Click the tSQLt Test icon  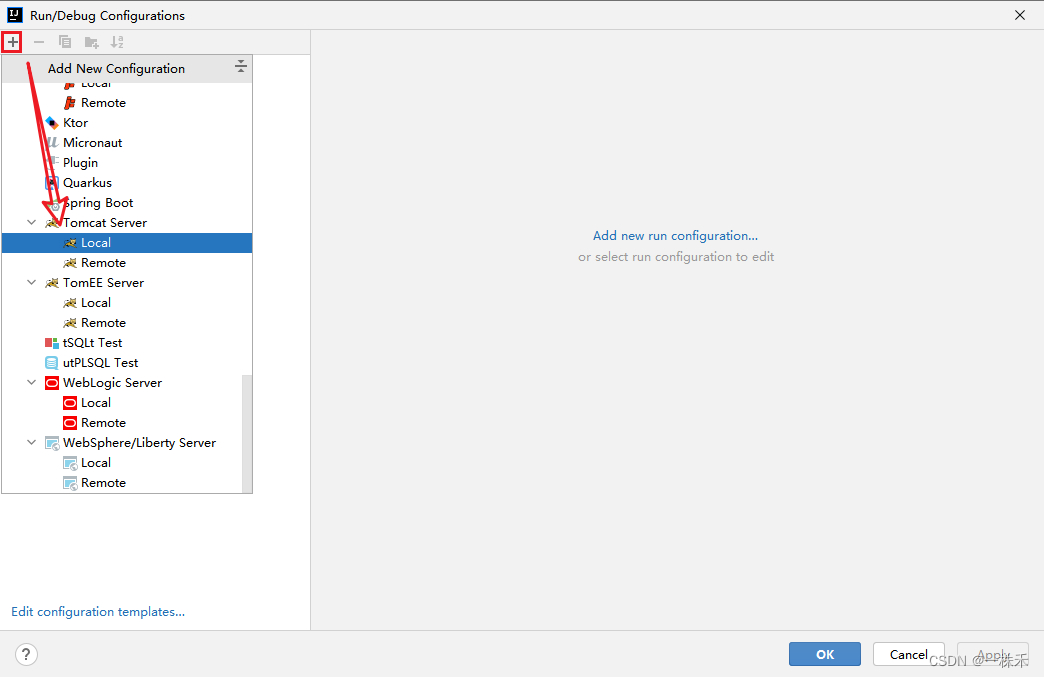(x=52, y=343)
